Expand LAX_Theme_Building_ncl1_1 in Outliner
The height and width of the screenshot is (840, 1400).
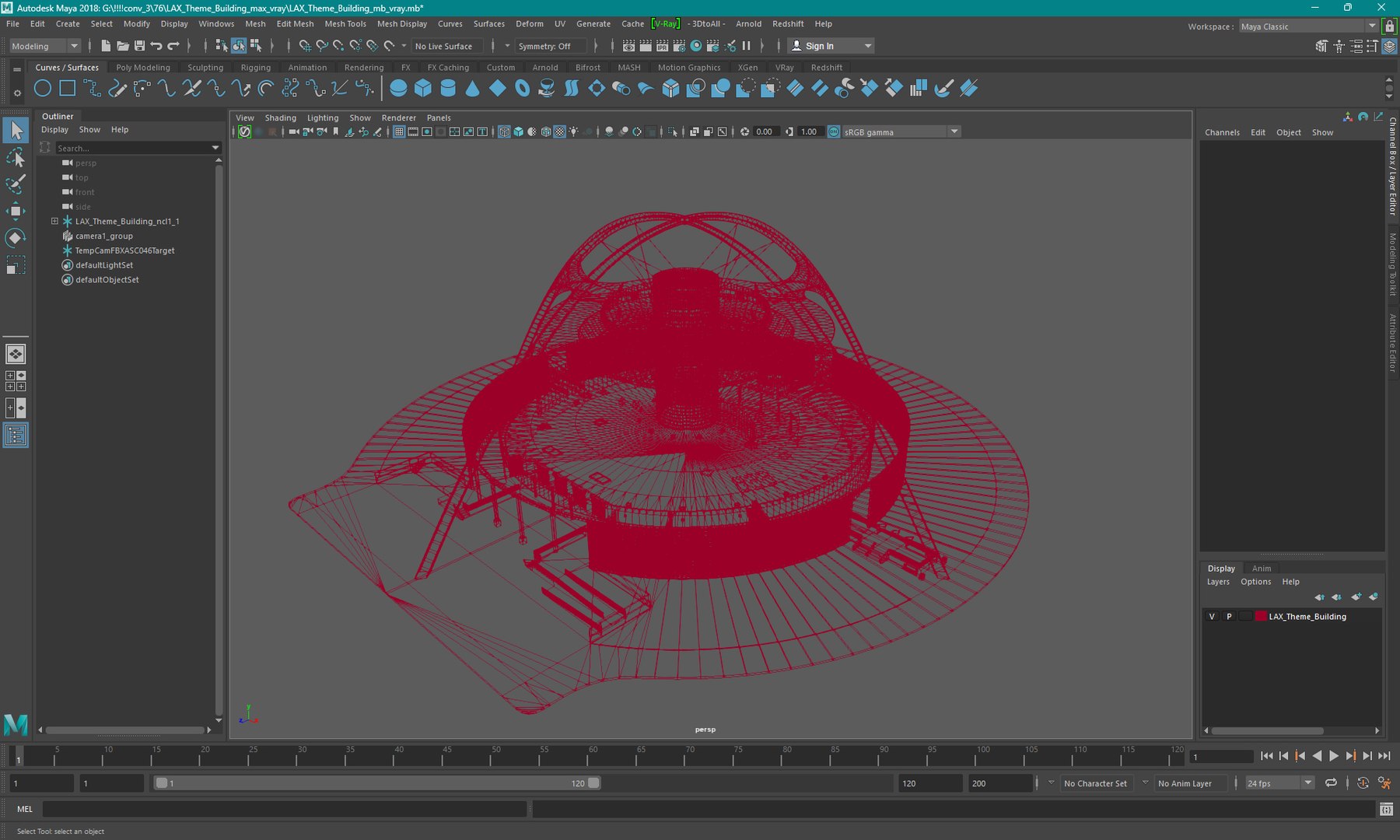pyautogui.click(x=54, y=221)
